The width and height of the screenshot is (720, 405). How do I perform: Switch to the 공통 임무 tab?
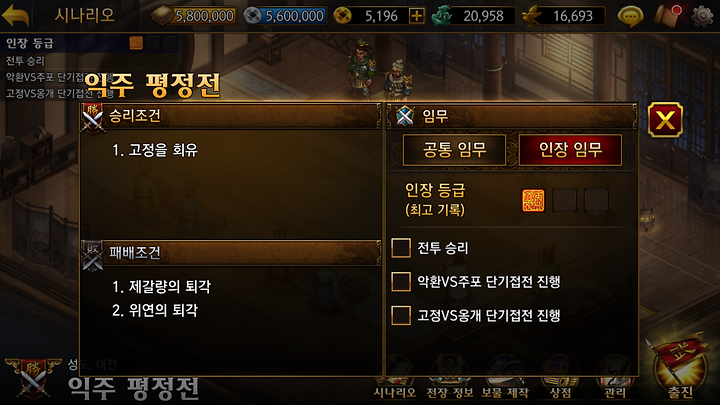454,150
